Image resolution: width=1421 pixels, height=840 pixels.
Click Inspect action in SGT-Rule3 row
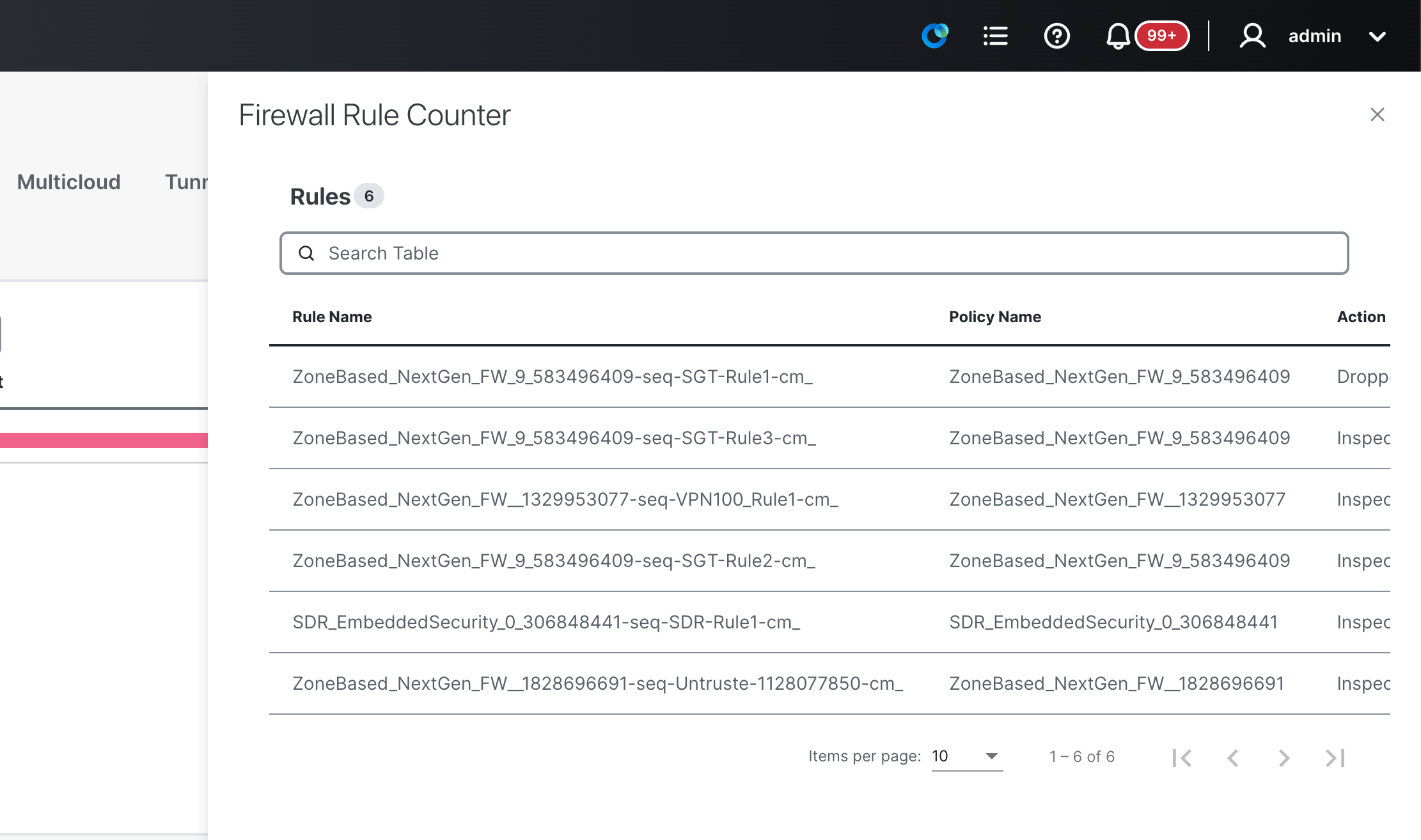click(1363, 438)
